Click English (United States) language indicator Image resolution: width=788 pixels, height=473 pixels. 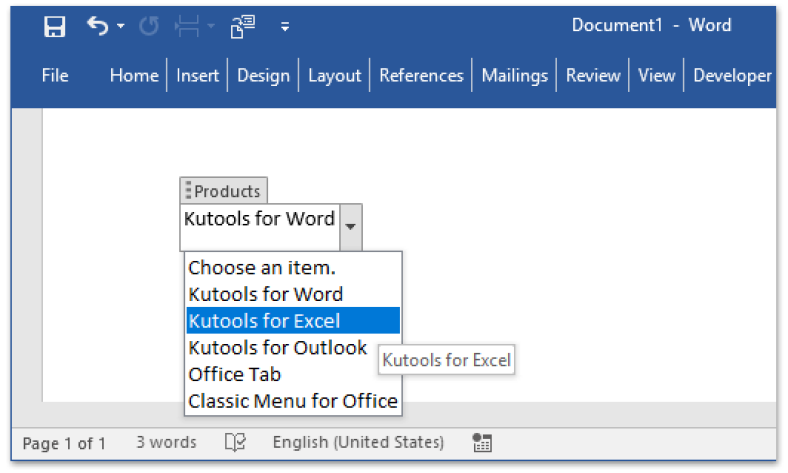358,442
